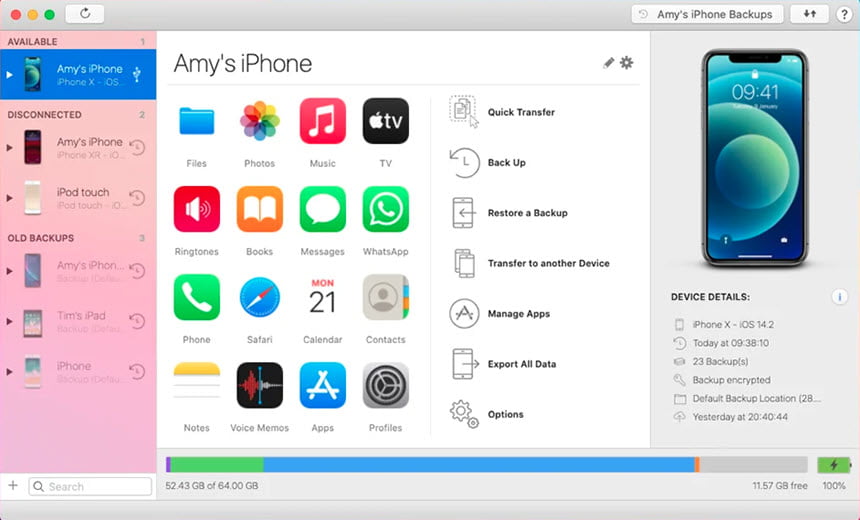The width and height of the screenshot is (860, 520).
Task: Expand the old backup iPhone row
Action: pyautogui.click(x=9, y=372)
